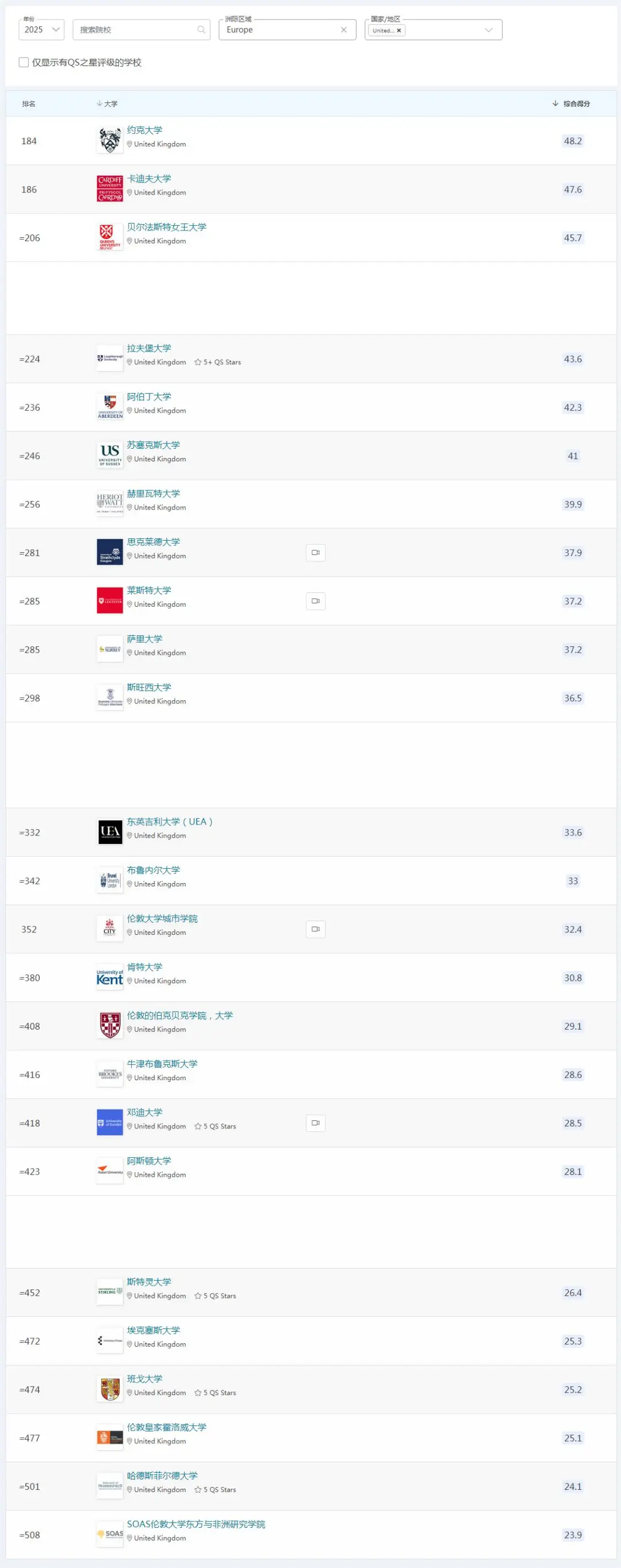Open video for 思克莱德大学
Viewport: 621px width, 1568px height.
pos(315,553)
